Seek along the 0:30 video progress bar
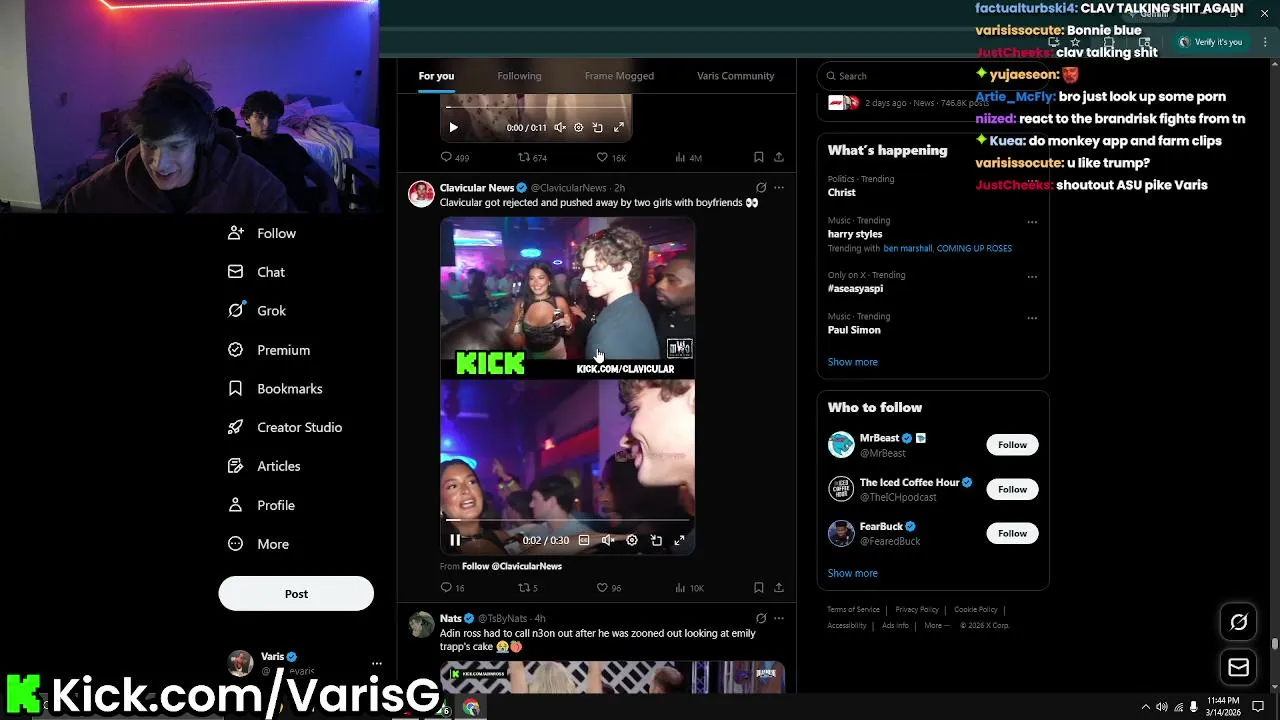Screen dimensions: 1280x720 tap(568, 520)
